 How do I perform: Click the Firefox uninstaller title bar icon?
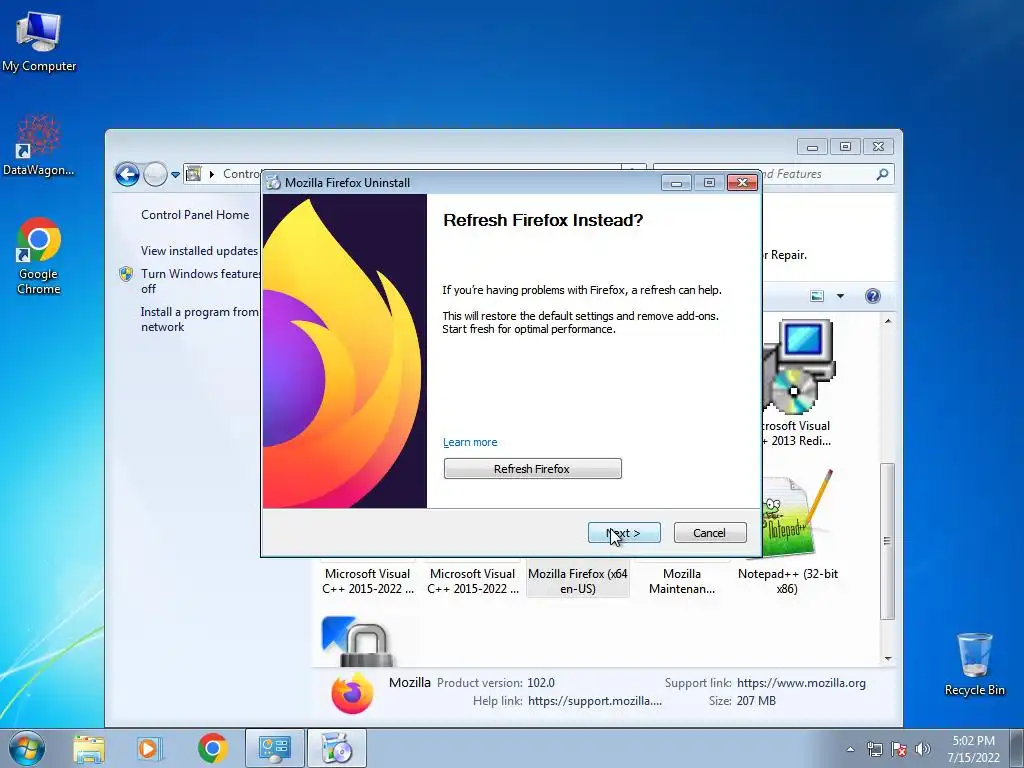point(274,182)
